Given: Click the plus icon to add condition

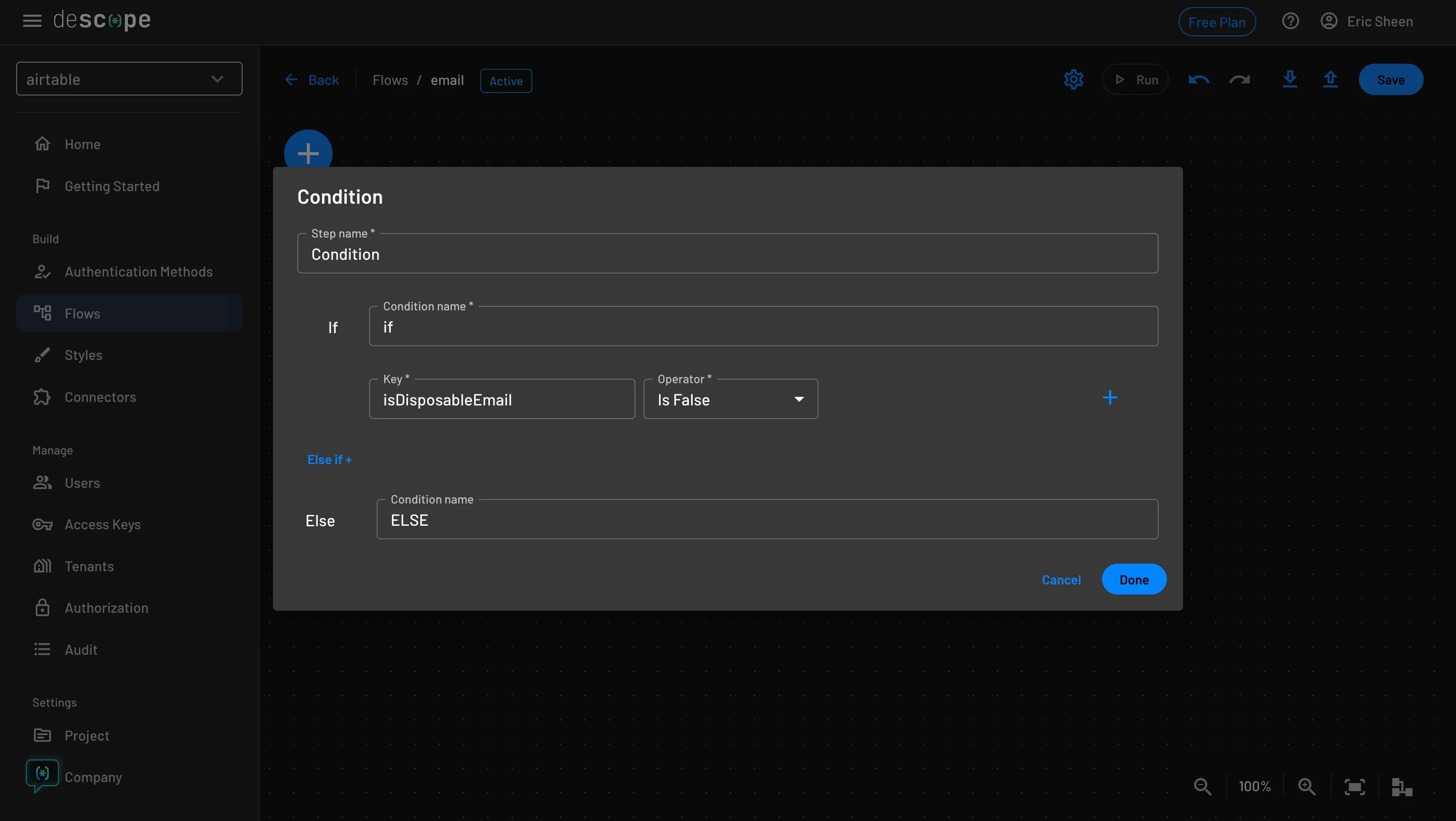Looking at the screenshot, I should pyautogui.click(x=1110, y=398).
